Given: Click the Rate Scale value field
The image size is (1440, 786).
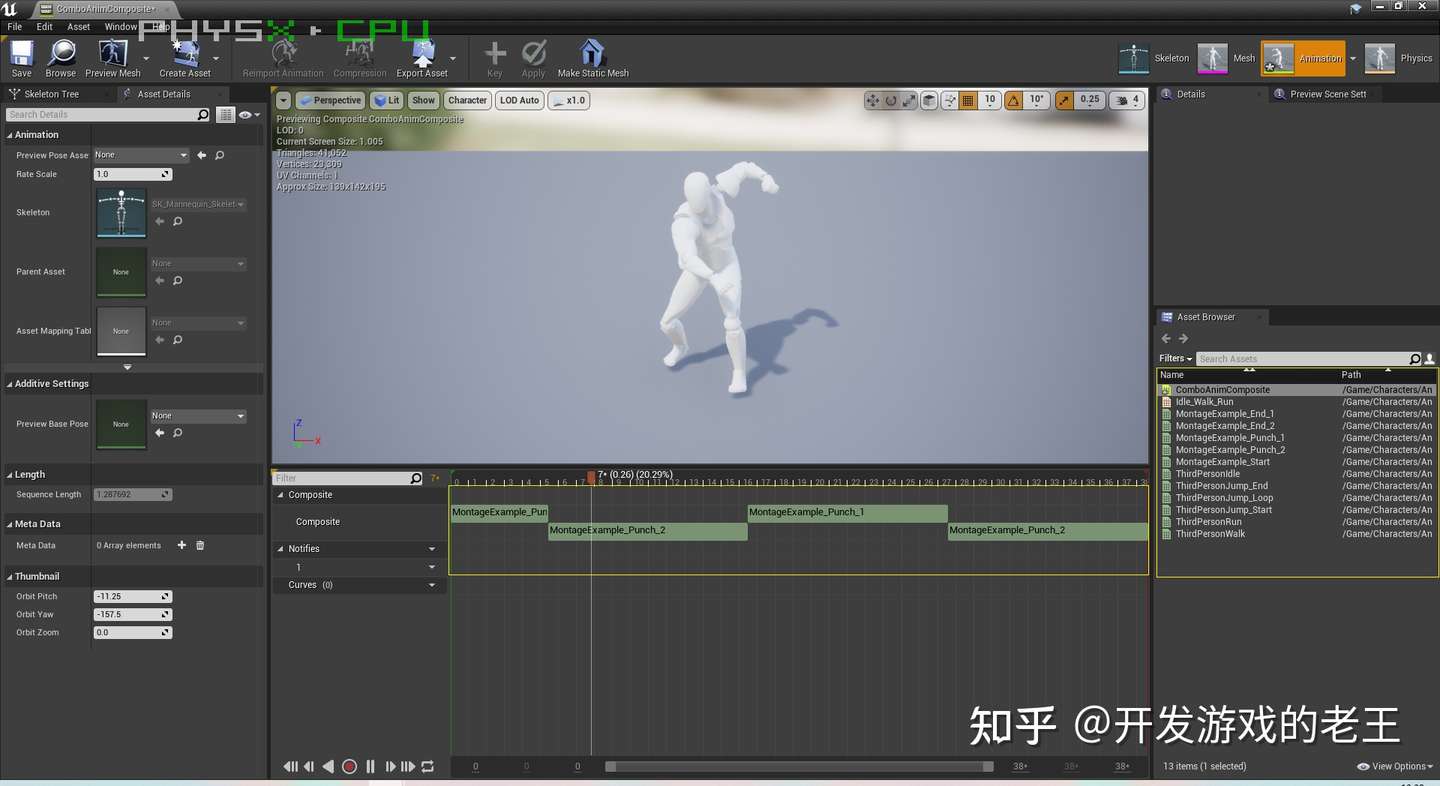Looking at the screenshot, I should pyautogui.click(x=132, y=174).
